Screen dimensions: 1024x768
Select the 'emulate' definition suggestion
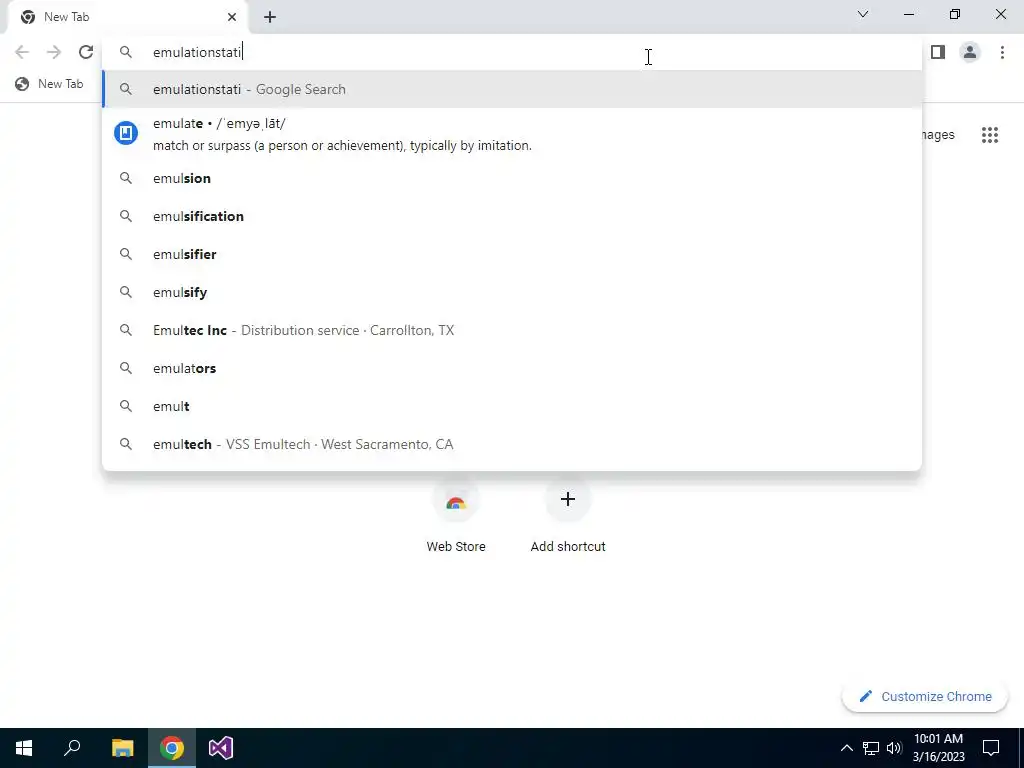[x=512, y=134]
